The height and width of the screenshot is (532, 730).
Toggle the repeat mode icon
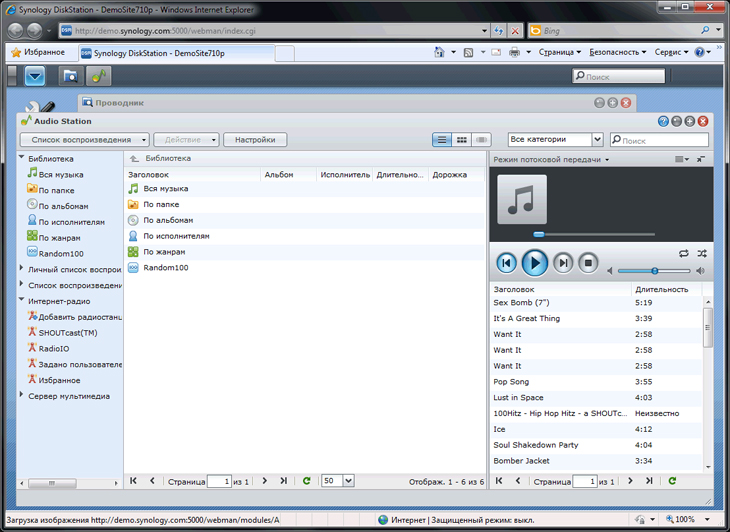pyautogui.click(x=683, y=254)
